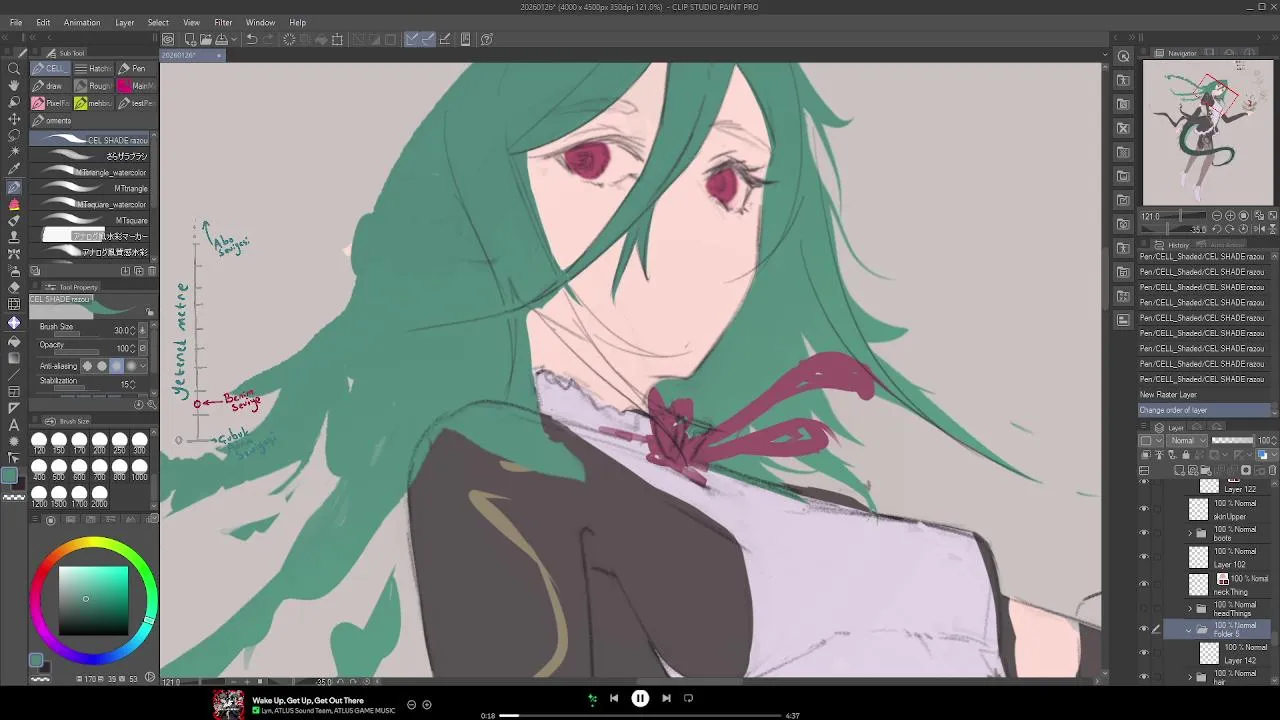
Task: Select the Pen sub tool group
Action: 135,68
